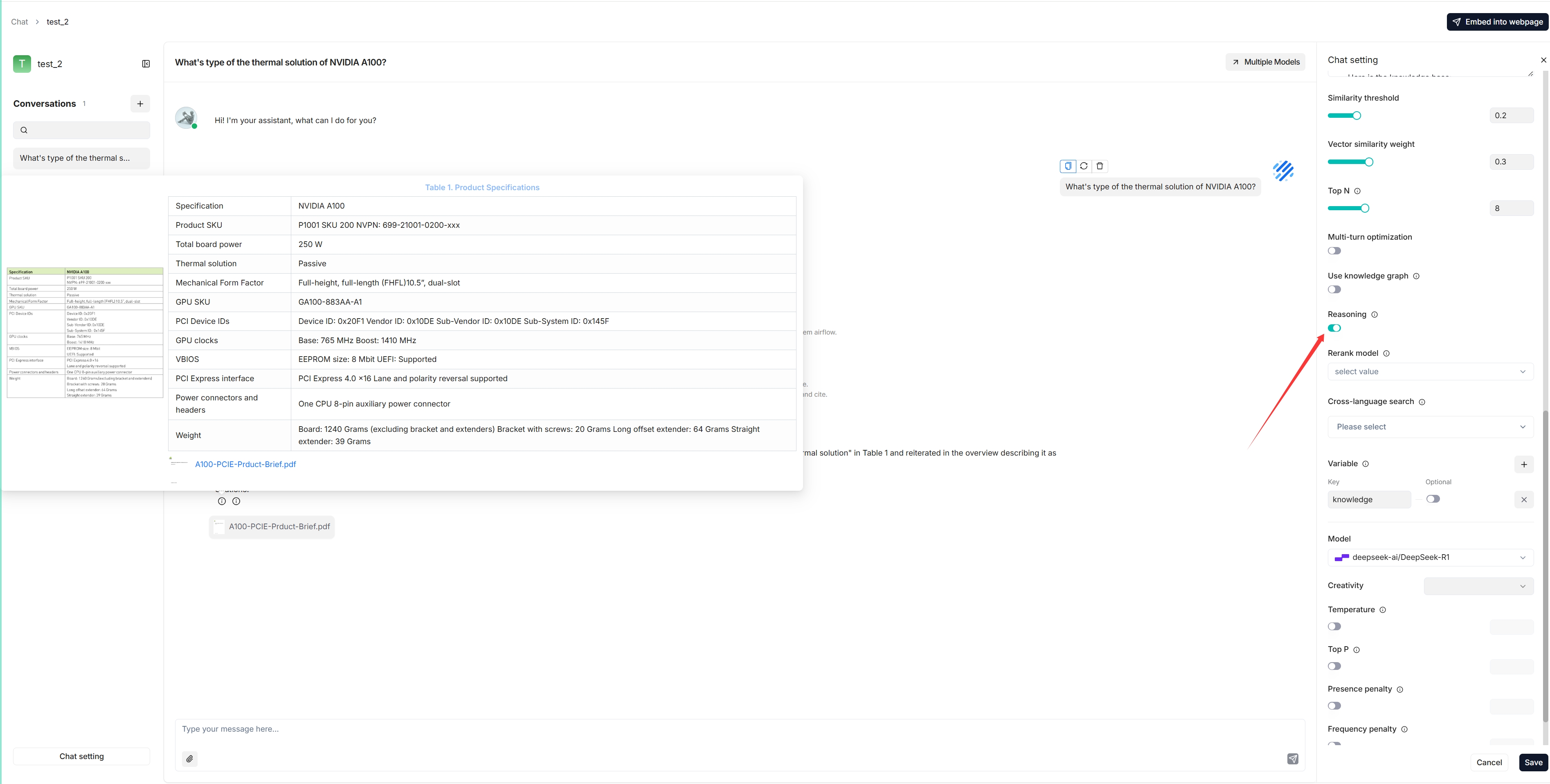Open the A100-PCIE-Prduct-Brief.pdf link
Image resolution: width=1550 pixels, height=784 pixels.
point(245,464)
